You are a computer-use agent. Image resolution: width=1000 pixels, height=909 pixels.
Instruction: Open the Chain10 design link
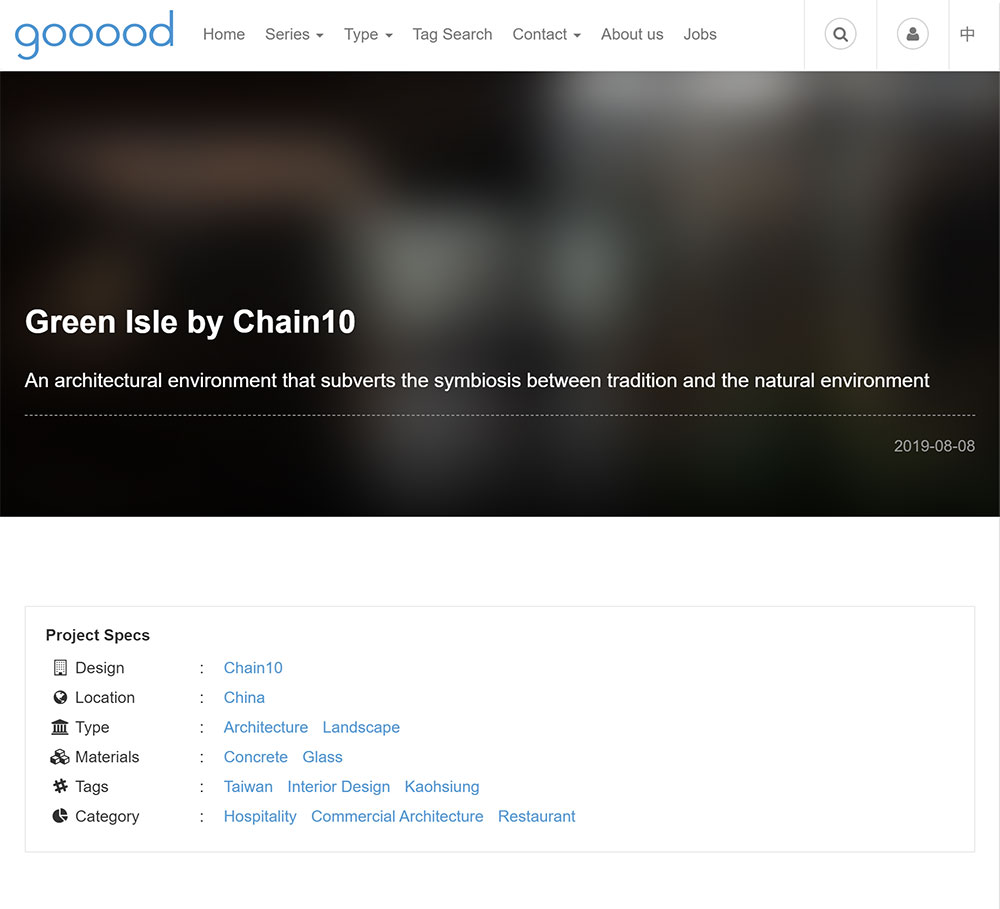(x=253, y=668)
